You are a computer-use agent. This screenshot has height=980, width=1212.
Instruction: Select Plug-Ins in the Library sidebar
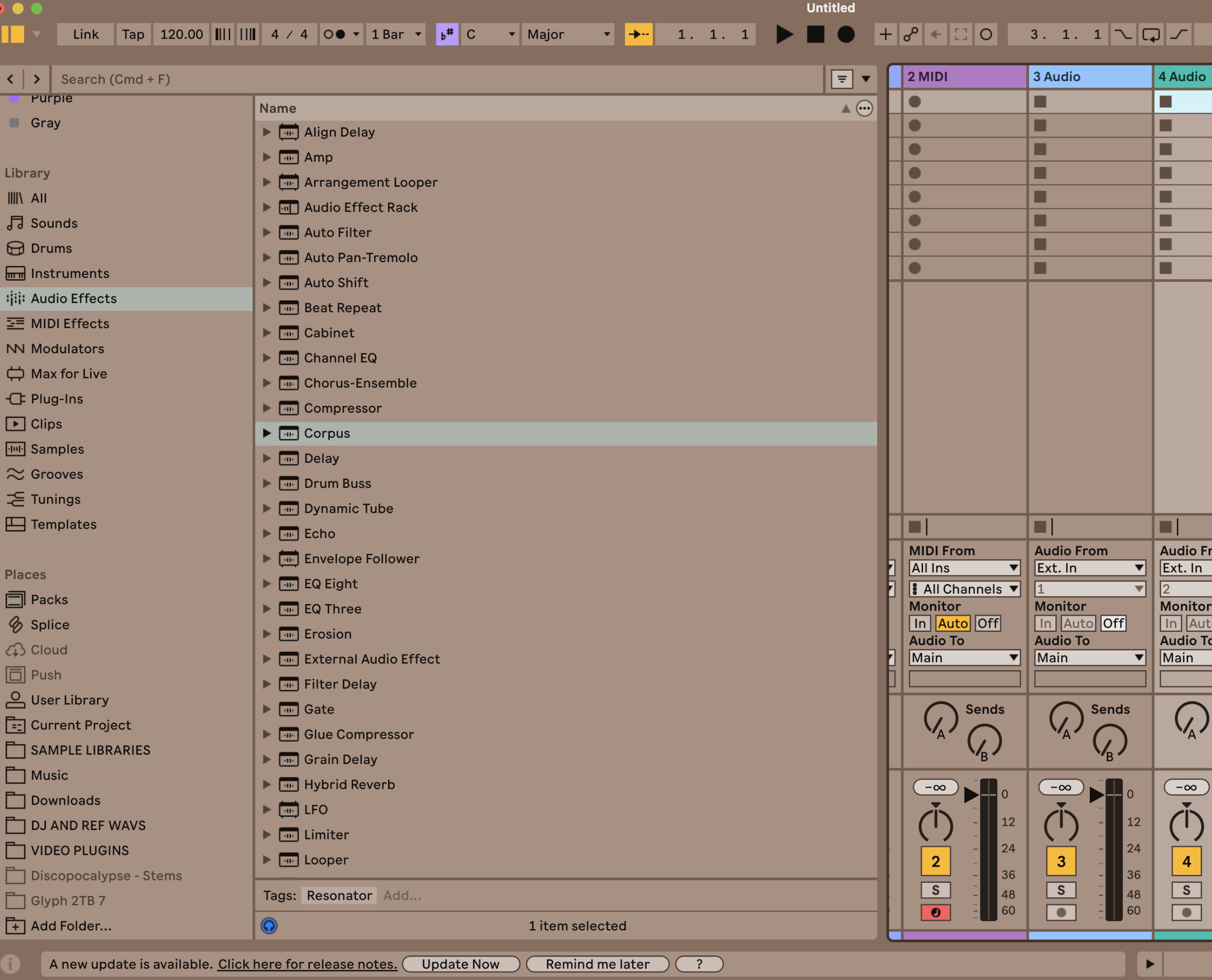pos(57,399)
